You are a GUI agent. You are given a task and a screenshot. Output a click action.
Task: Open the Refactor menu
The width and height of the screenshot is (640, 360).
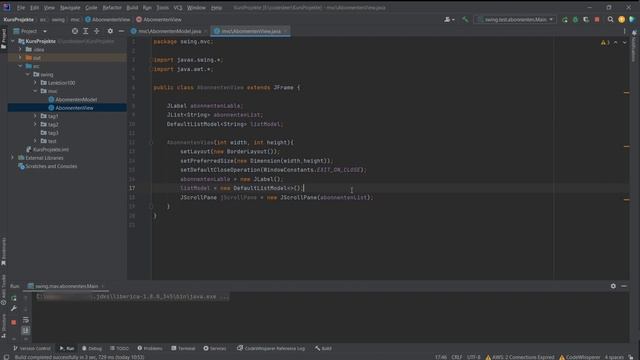112,7
